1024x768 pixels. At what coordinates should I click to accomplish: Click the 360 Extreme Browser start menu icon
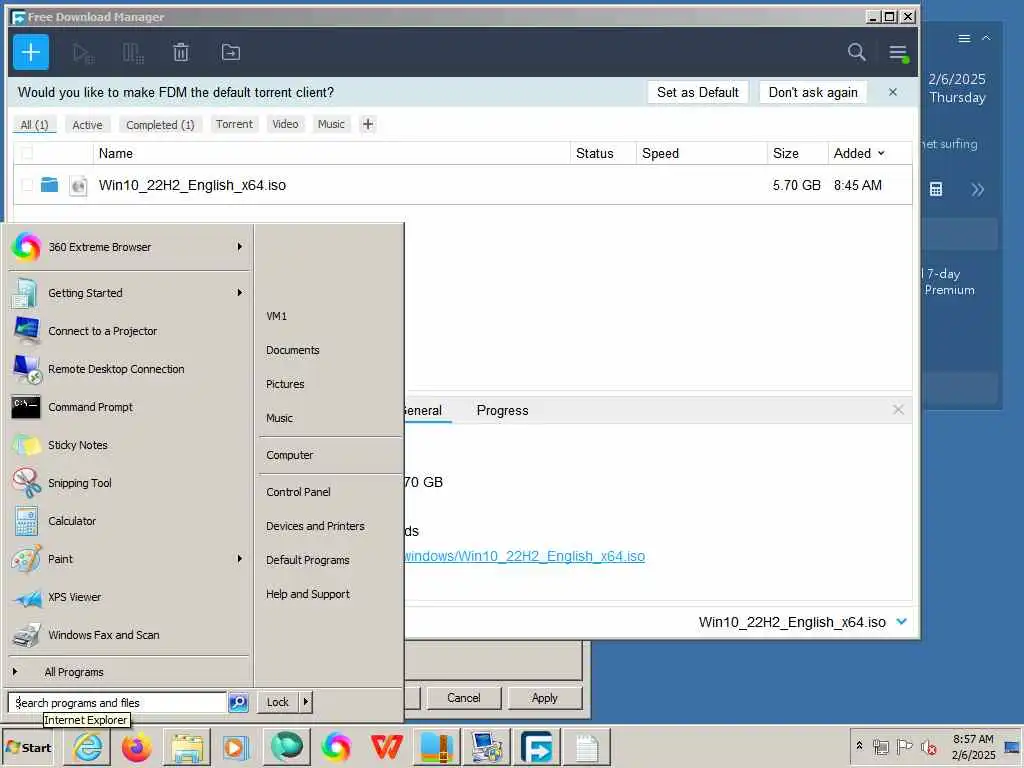[27, 247]
